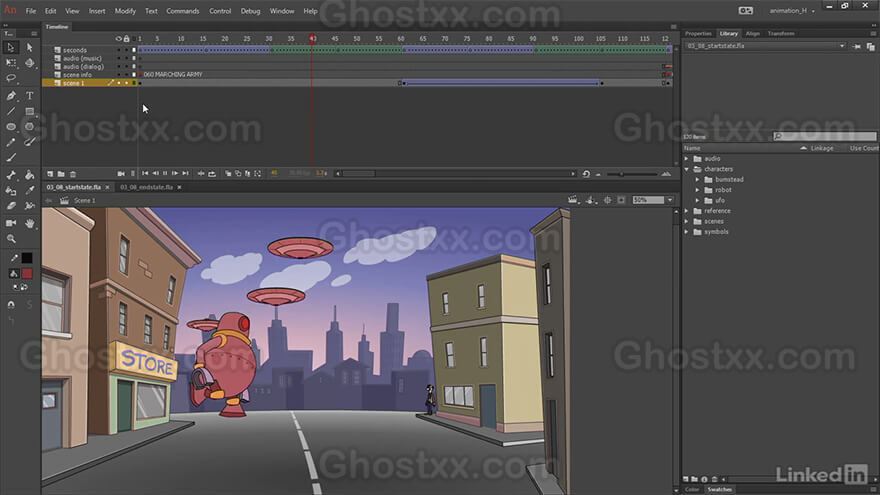Open the File menu
Image resolution: width=880 pixels, height=495 pixels.
[x=31, y=11]
